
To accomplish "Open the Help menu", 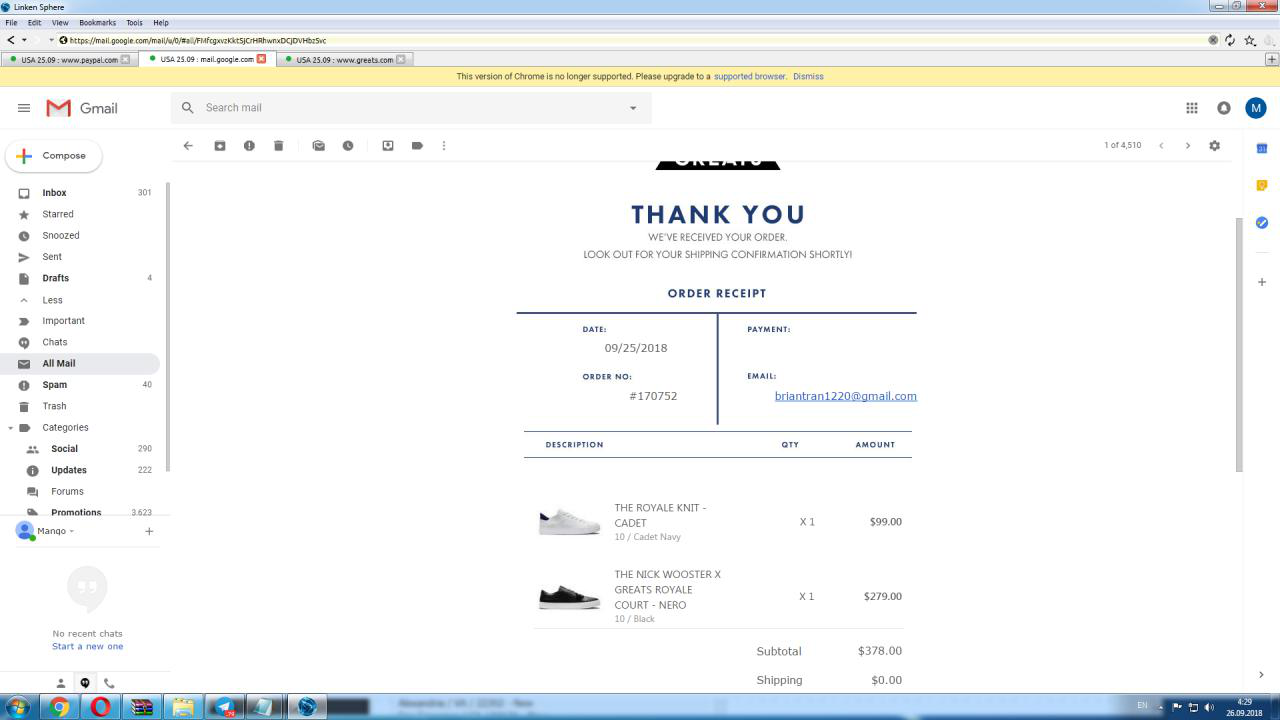I will (x=160, y=22).
